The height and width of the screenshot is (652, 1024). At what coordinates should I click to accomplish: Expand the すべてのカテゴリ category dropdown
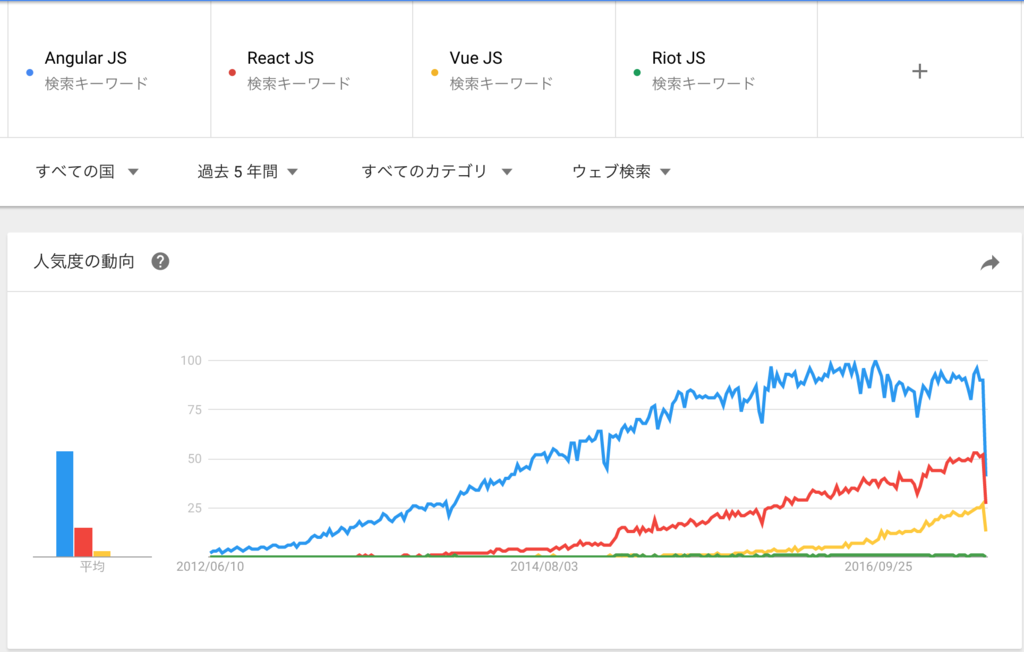(x=437, y=171)
